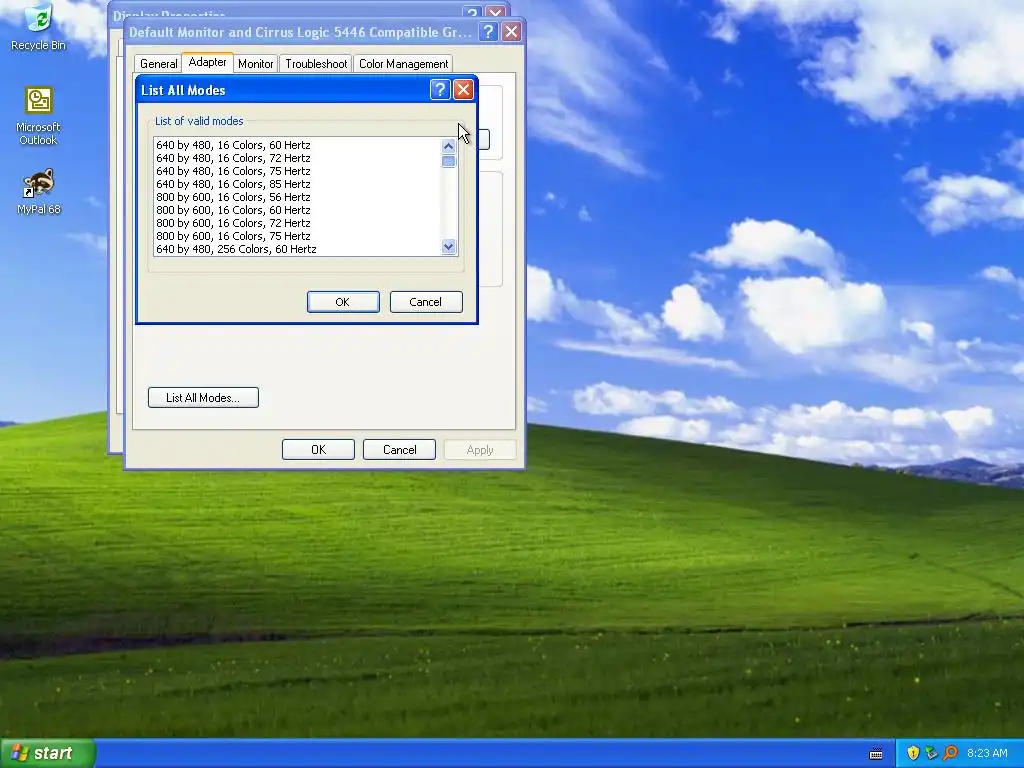The height and width of the screenshot is (768, 1024).
Task: Select the Microsoft Outlook desktop icon
Action: [39, 116]
